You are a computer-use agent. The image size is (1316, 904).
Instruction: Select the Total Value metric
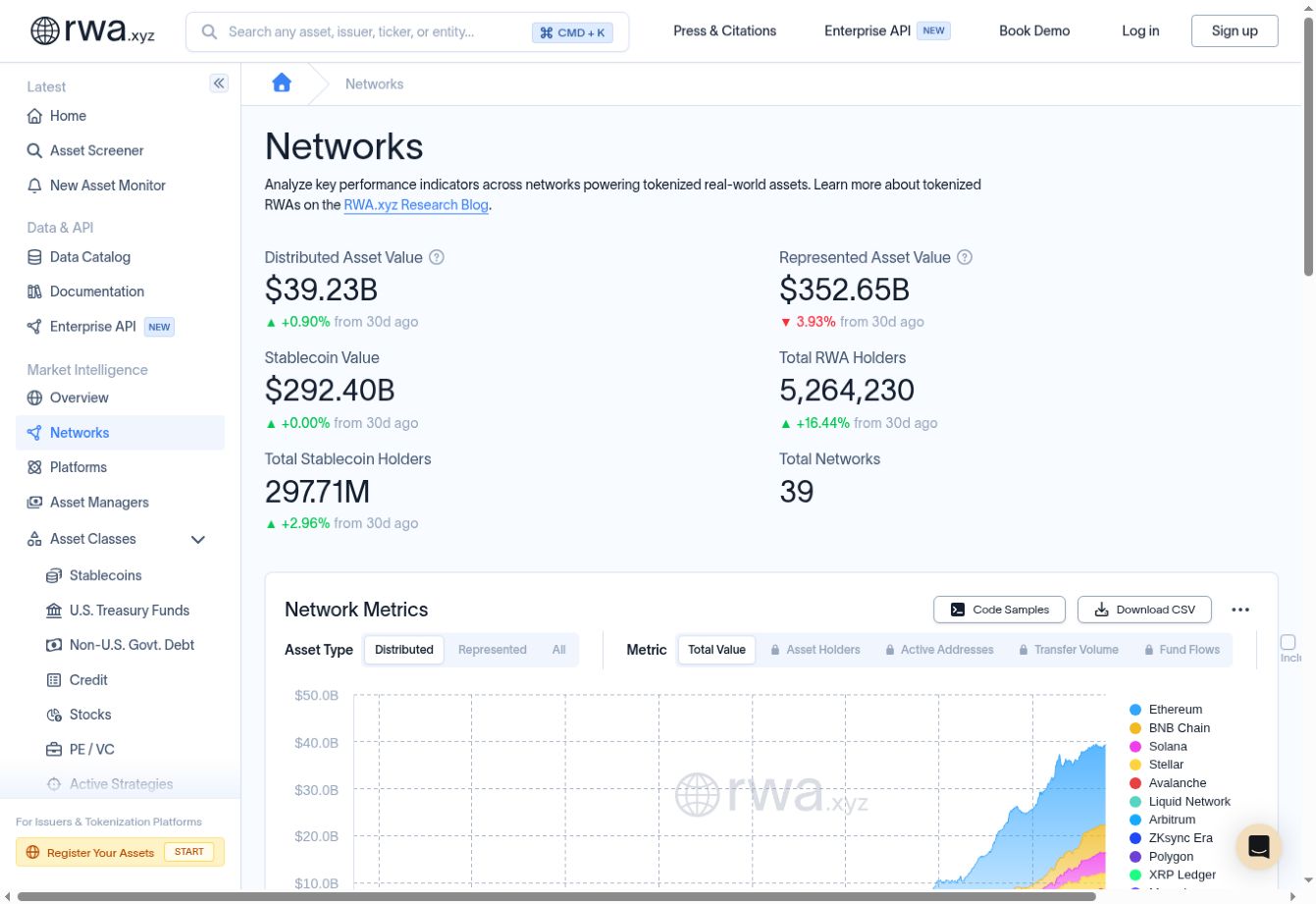click(717, 650)
